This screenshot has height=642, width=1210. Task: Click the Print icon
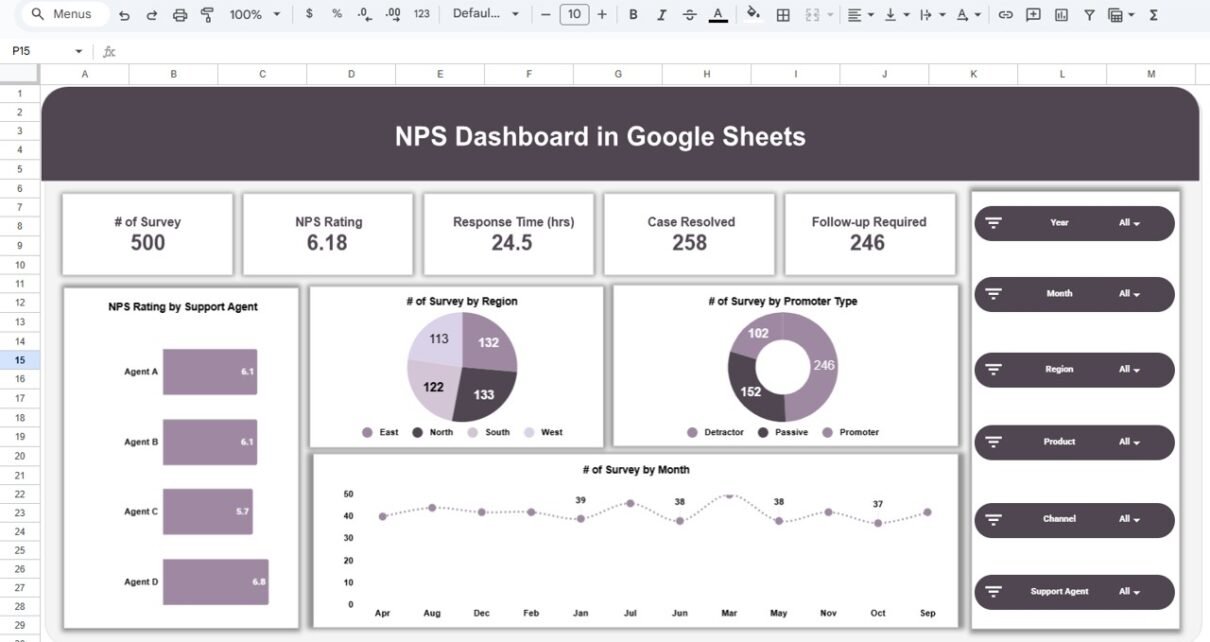tap(180, 15)
